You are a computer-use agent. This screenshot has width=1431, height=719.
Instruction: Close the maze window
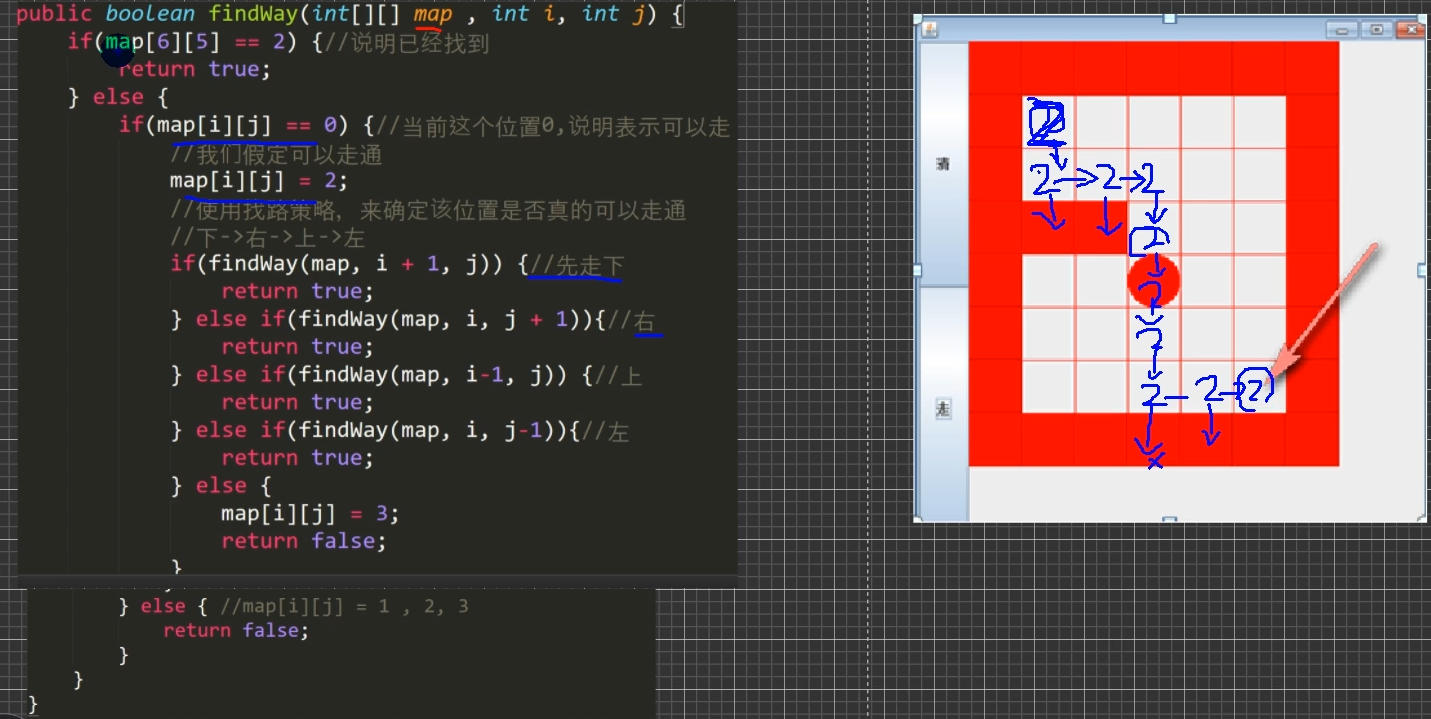tap(1411, 30)
